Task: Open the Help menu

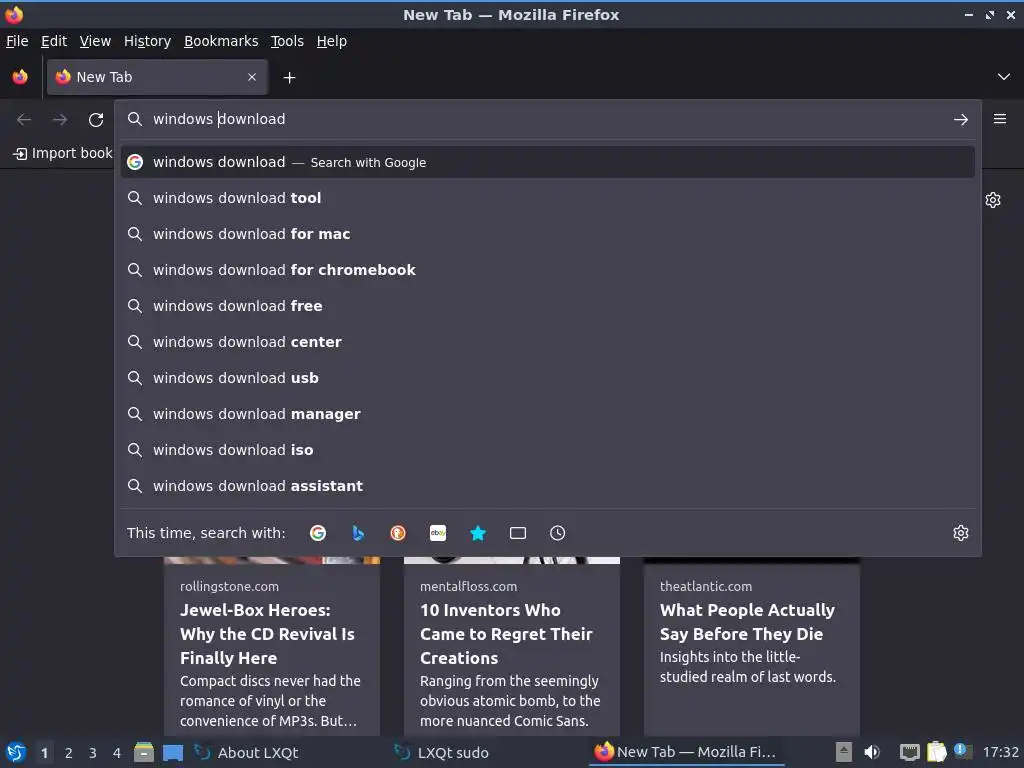Action: [x=332, y=41]
